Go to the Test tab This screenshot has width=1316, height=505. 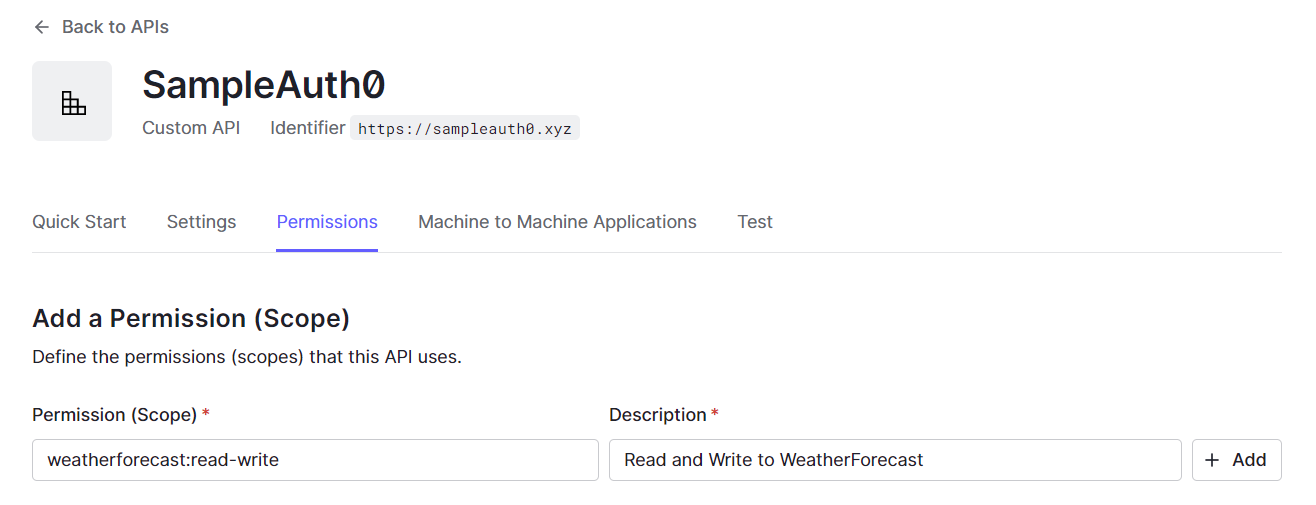coord(755,222)
